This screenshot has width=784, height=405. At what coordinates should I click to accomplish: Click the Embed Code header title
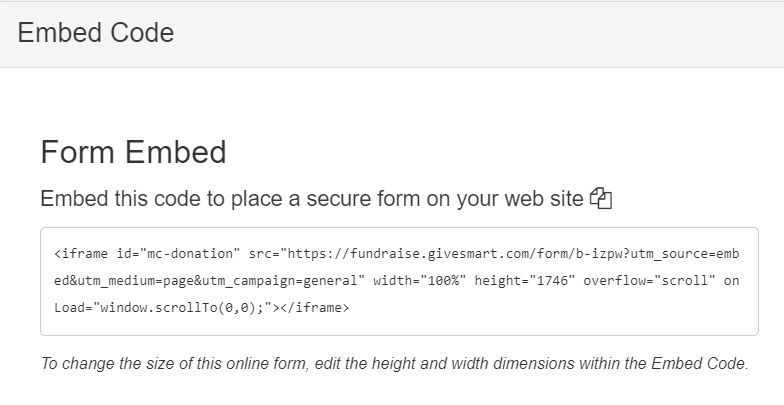click(96, 33)
